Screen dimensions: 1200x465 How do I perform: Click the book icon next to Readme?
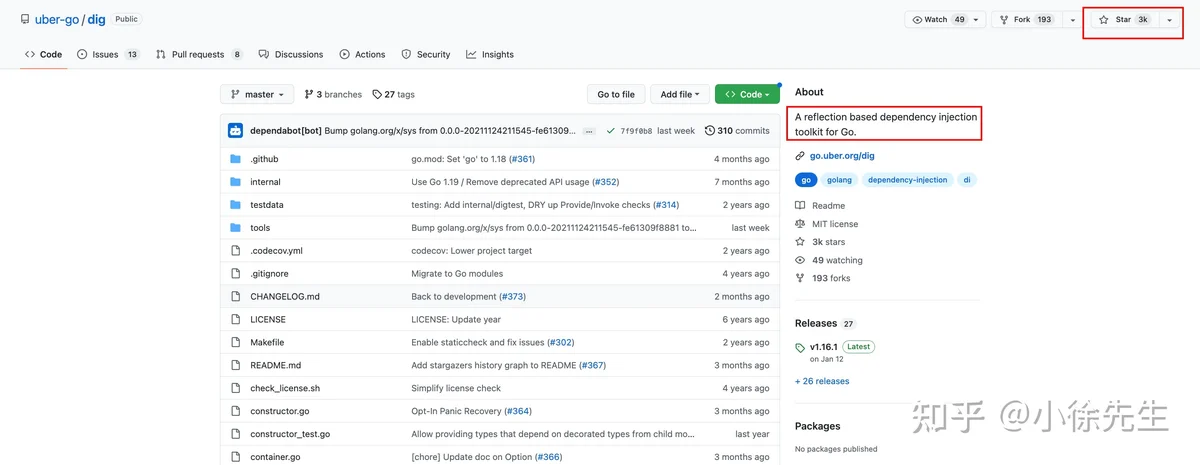(x=800, y=206)
